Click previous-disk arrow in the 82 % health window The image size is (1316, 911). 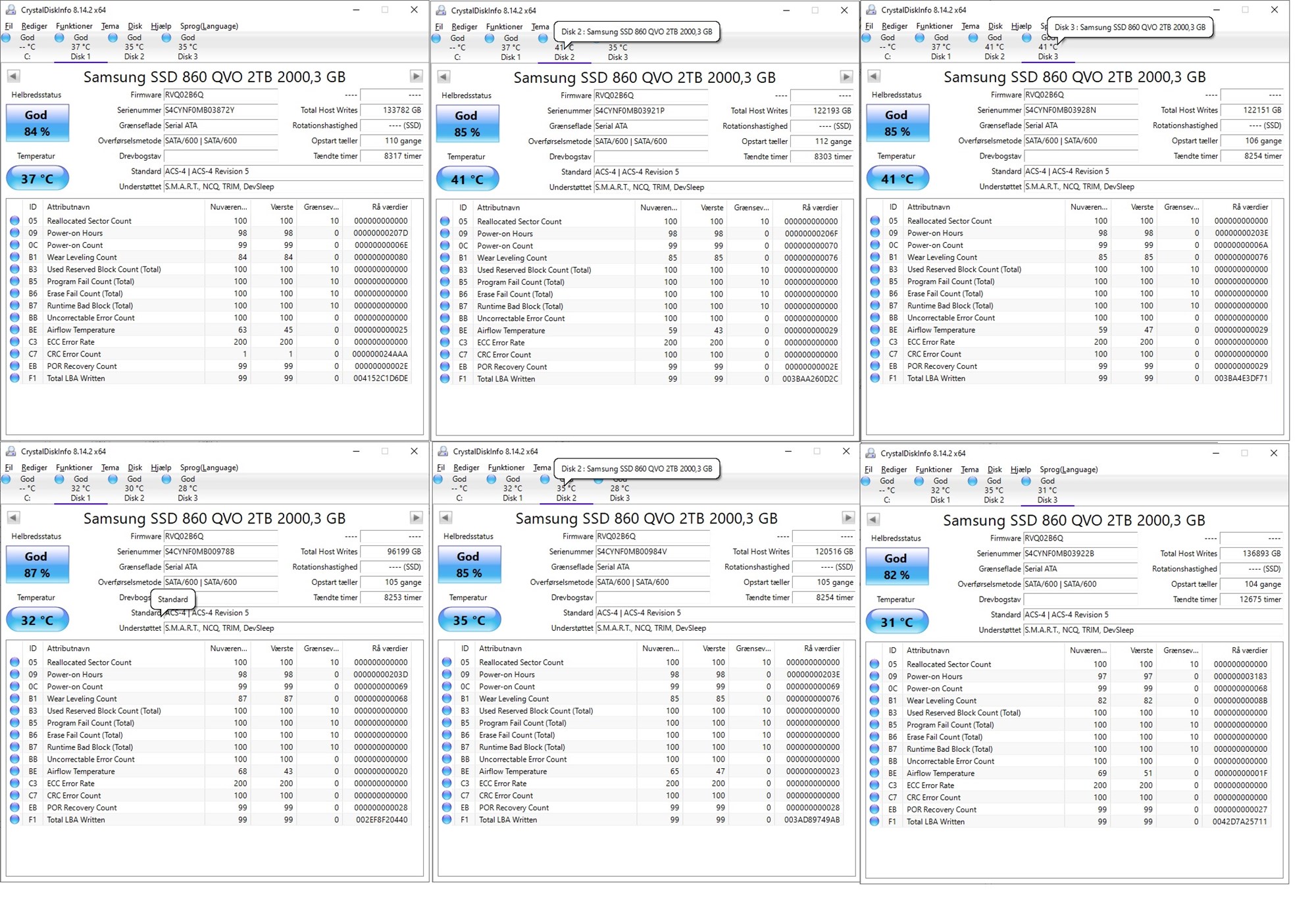click(x=873, y=520)
